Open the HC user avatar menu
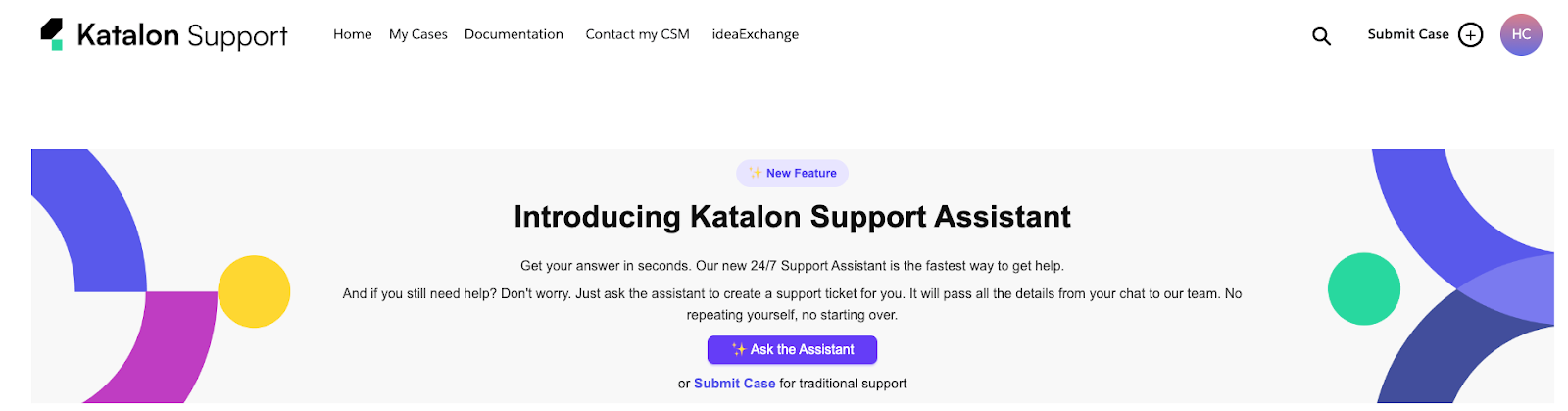 (1521, 34)
